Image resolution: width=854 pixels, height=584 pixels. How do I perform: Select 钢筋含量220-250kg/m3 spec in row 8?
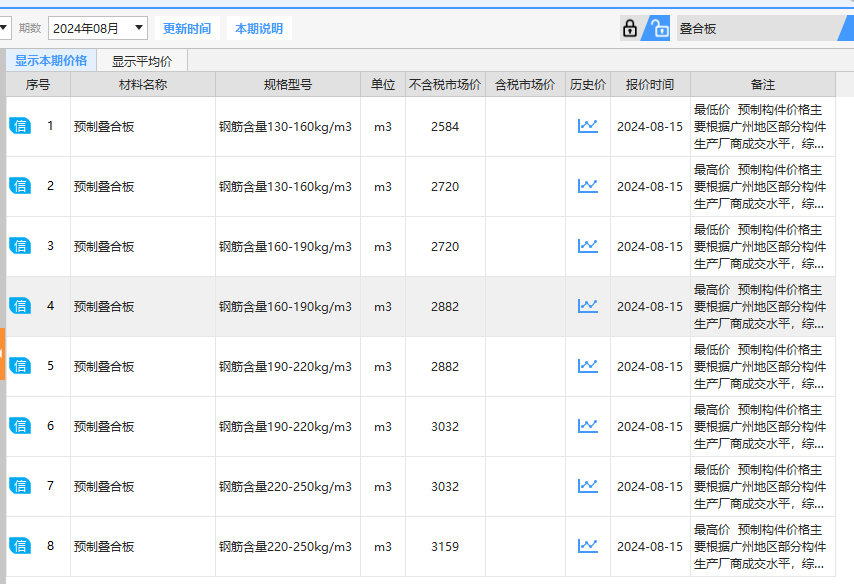[285, 546]
